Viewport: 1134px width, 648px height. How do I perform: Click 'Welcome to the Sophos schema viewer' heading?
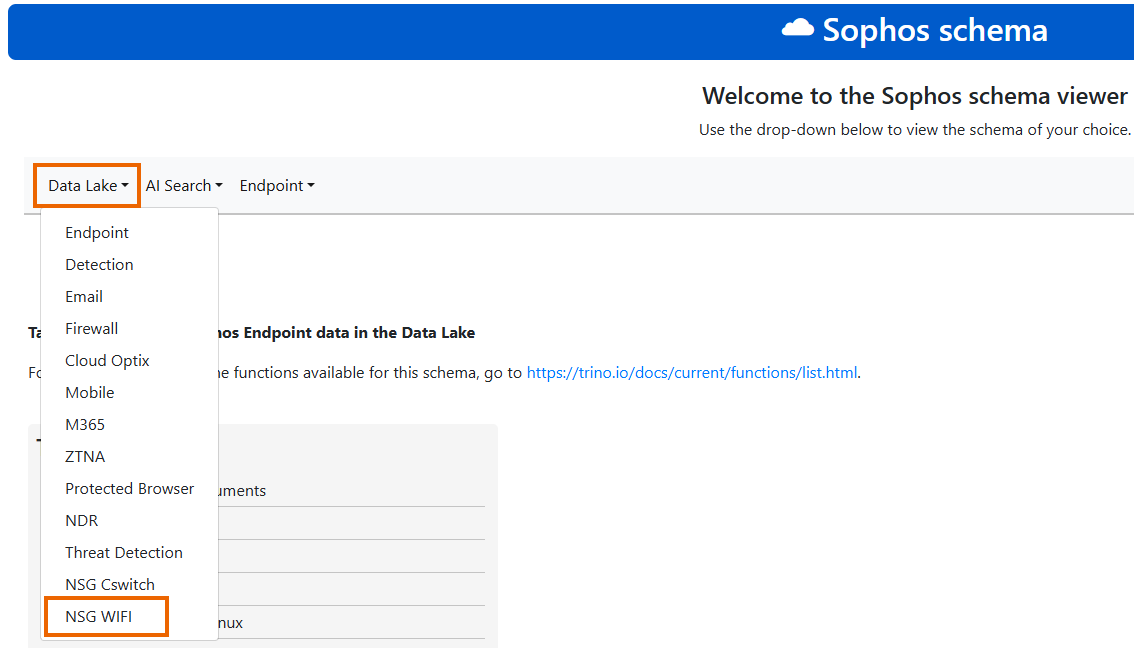(x=914, y=96)
